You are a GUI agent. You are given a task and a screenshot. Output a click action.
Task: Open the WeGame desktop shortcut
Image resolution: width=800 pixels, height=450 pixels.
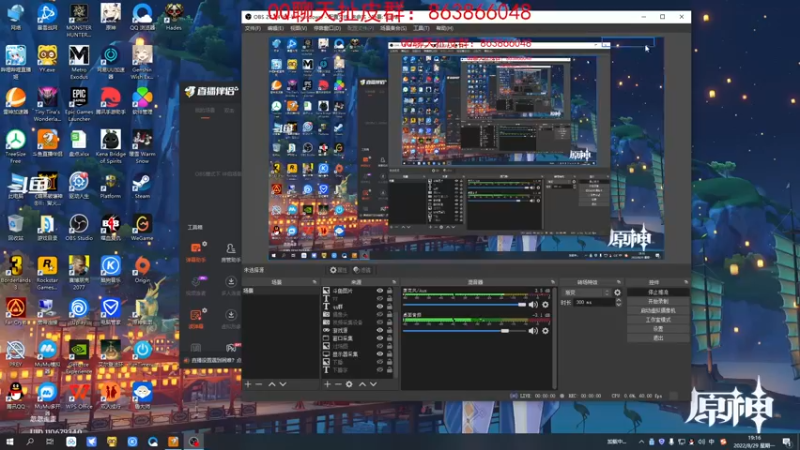coord(142,228)
